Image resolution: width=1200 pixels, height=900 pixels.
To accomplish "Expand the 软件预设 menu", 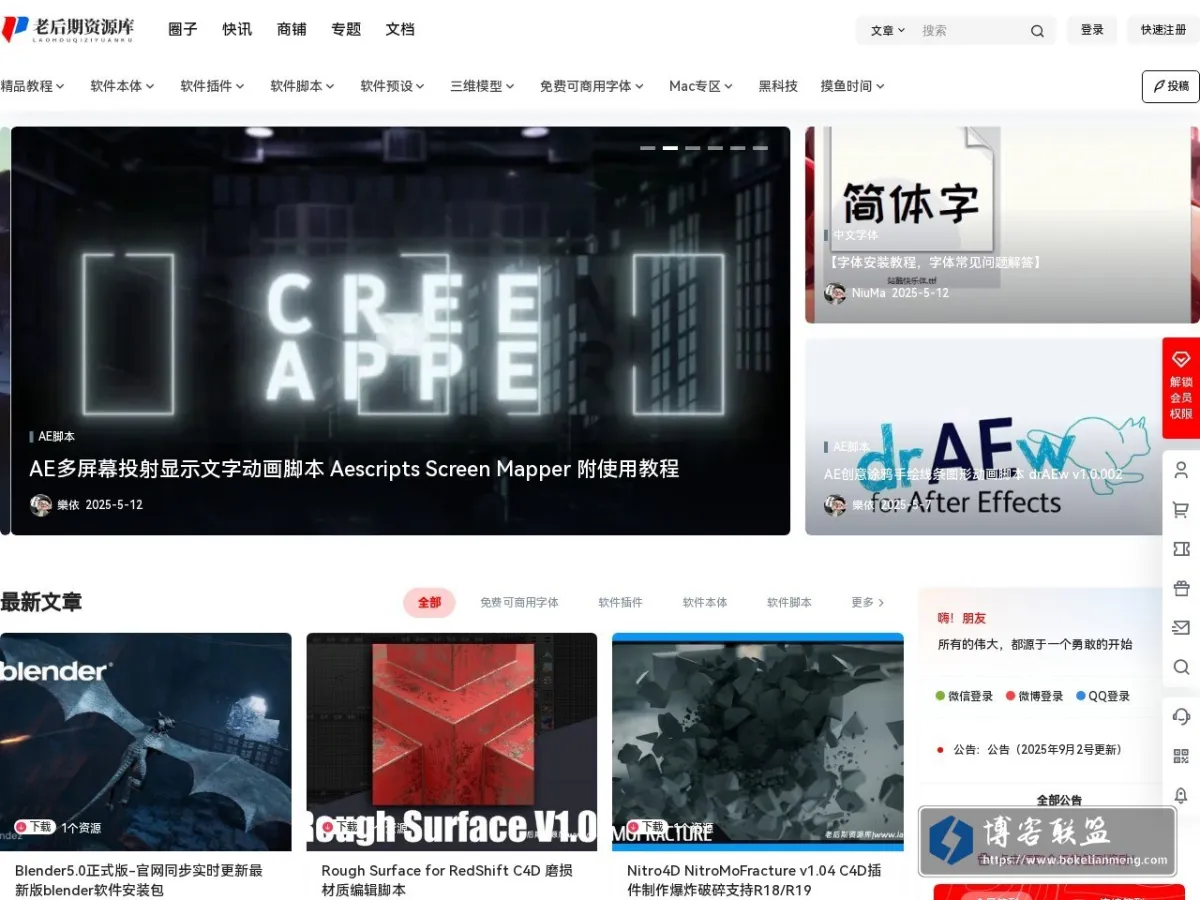I will (x=392, y=86).
